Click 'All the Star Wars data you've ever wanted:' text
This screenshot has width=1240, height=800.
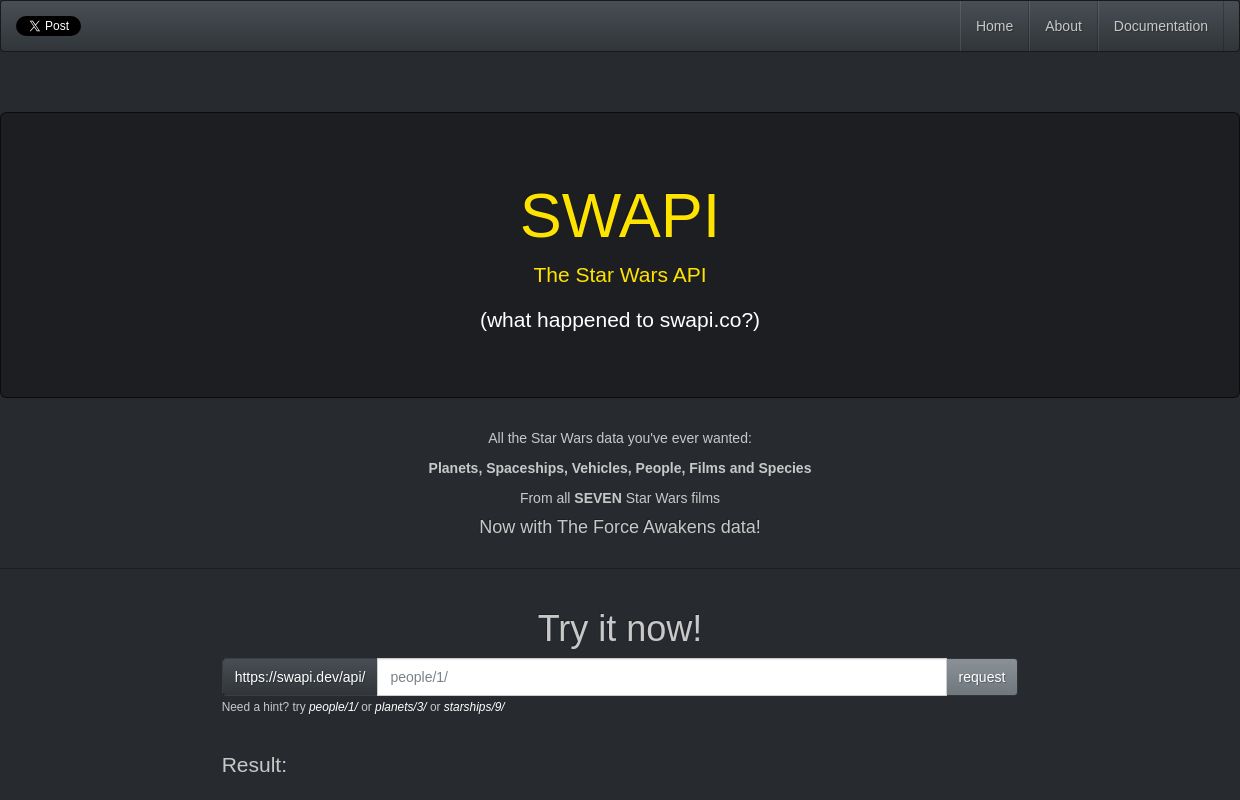620,438
